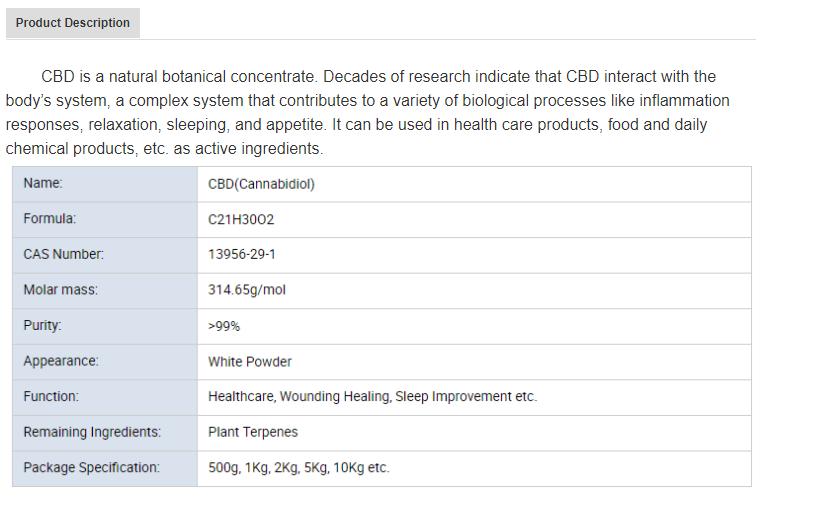The height and width of the screenshot is (506, 815).
Task: Click the 314.65g/mol value
Action: point(247,290)
